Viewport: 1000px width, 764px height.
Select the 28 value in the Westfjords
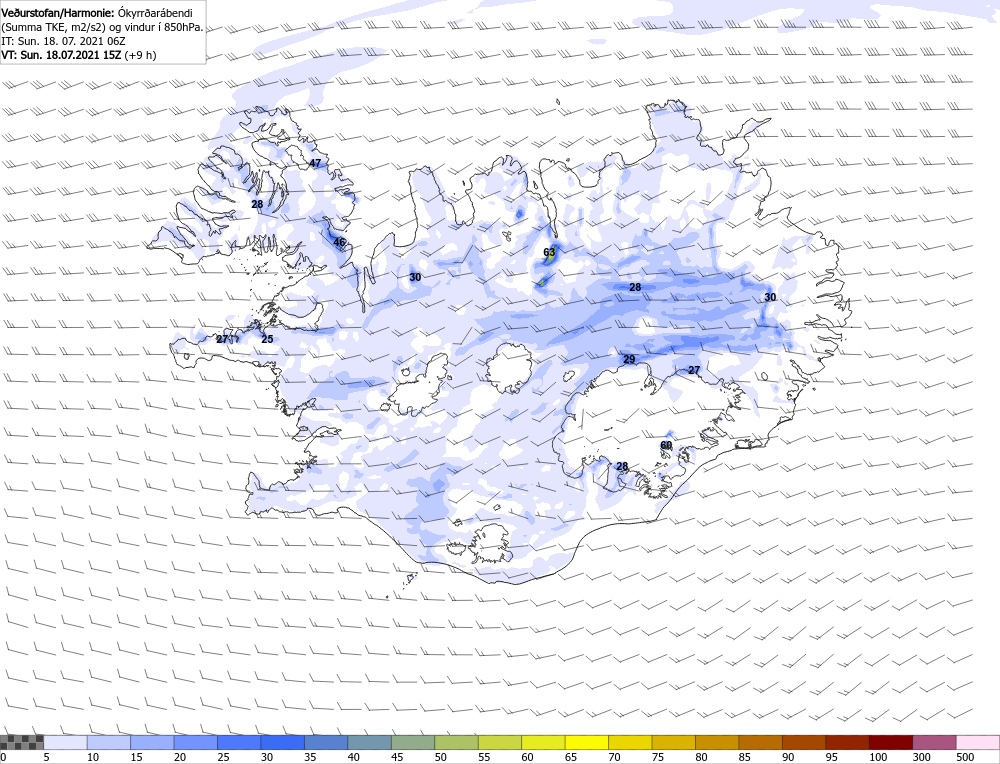coord(257,204)
